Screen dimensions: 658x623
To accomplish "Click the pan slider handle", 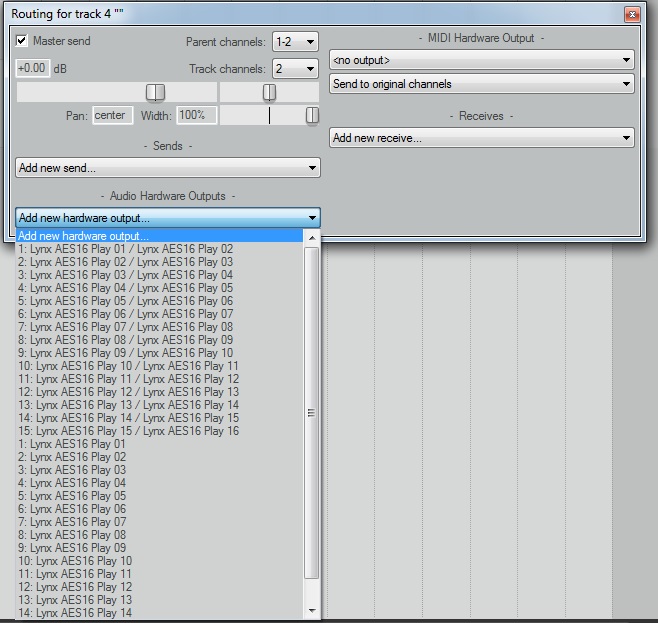I will pos(269,92).
